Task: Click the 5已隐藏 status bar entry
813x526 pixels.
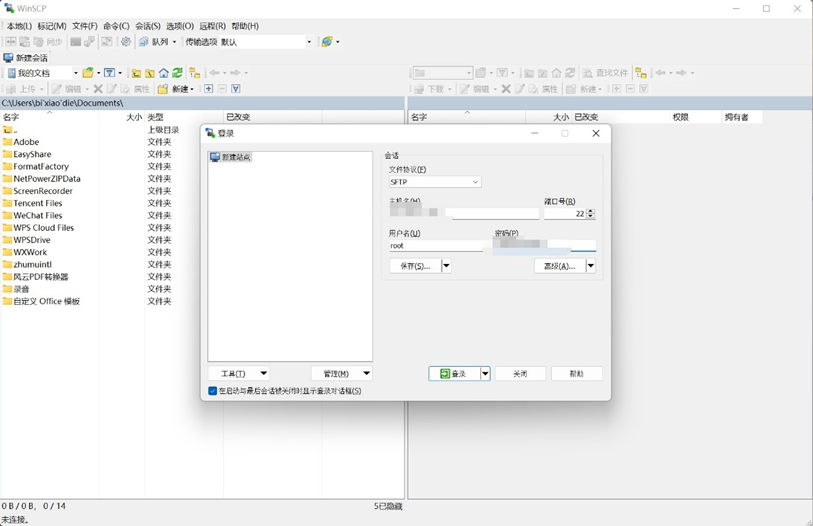Action: (x=388, y=506)
